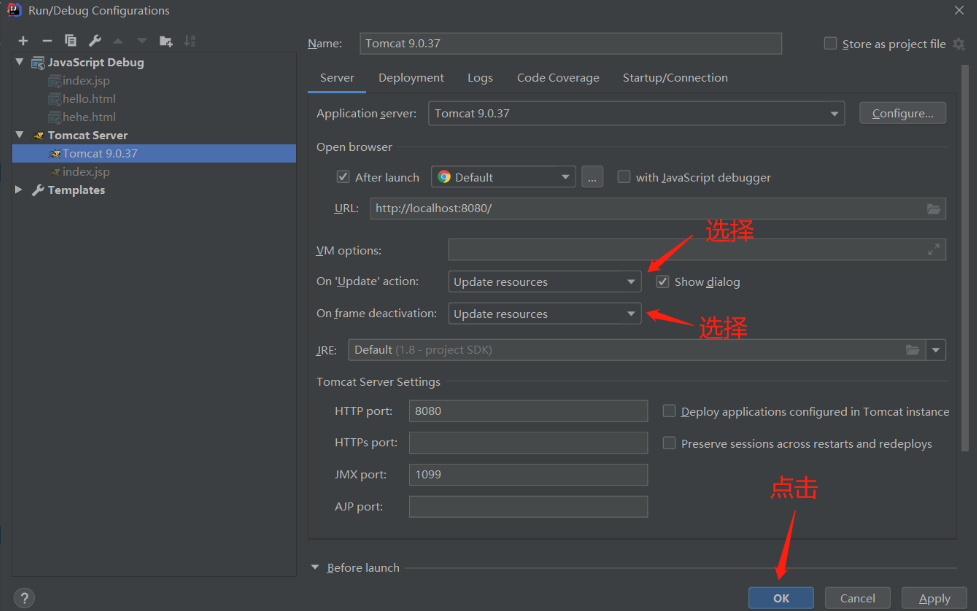977x611 pixels.
Task: Enable Deploy applications configured in Tomcat instance
Action: click(669, 411)
